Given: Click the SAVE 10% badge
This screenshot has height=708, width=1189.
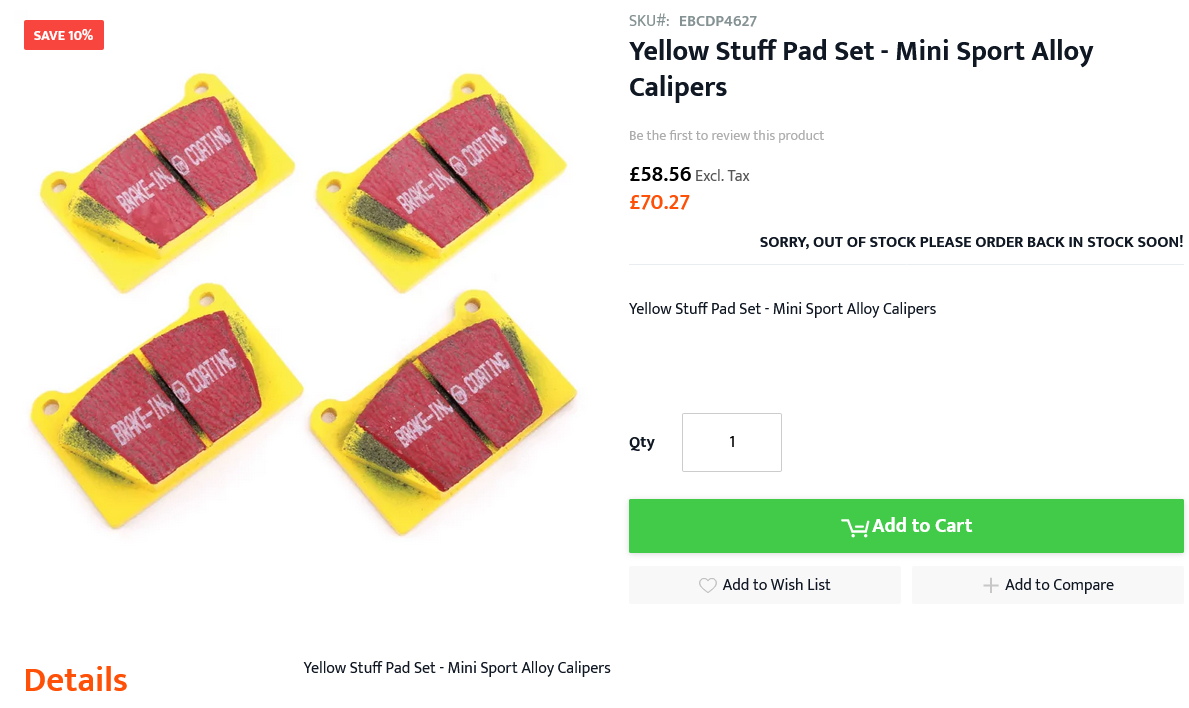Looking at the screenshot, I should point(64,35).
